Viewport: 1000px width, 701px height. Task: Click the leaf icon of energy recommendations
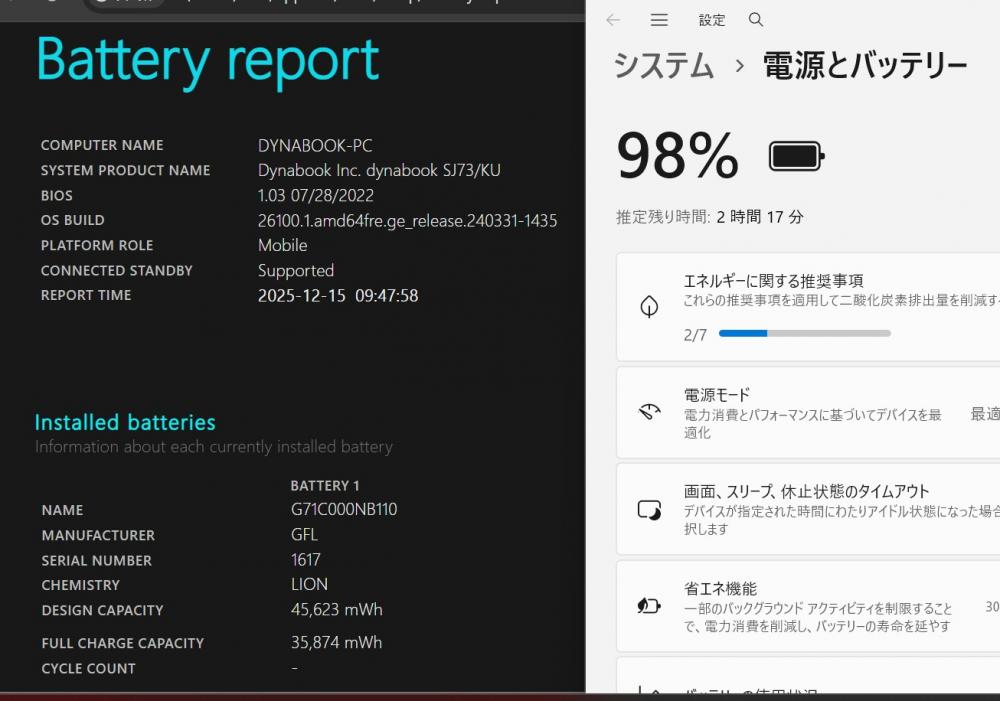tap(649, 307)
